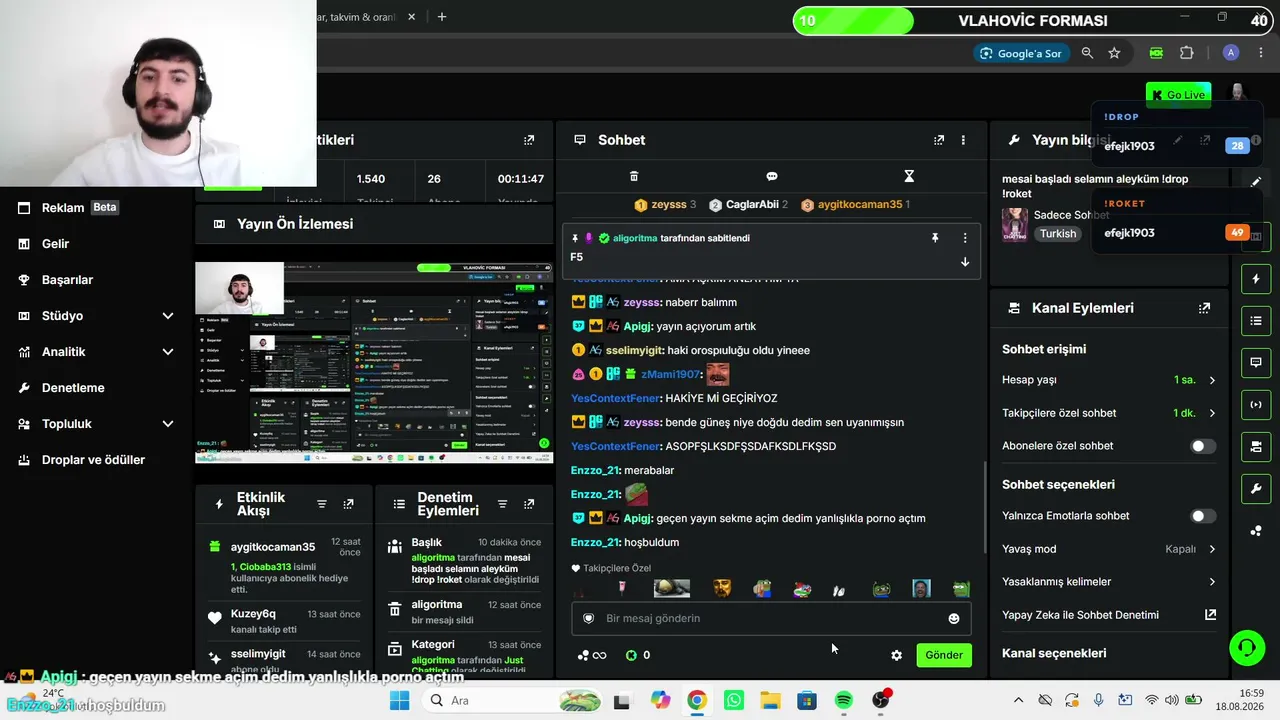
Task: Click the channel actions icon in right rail
Action: [1256, 446]
